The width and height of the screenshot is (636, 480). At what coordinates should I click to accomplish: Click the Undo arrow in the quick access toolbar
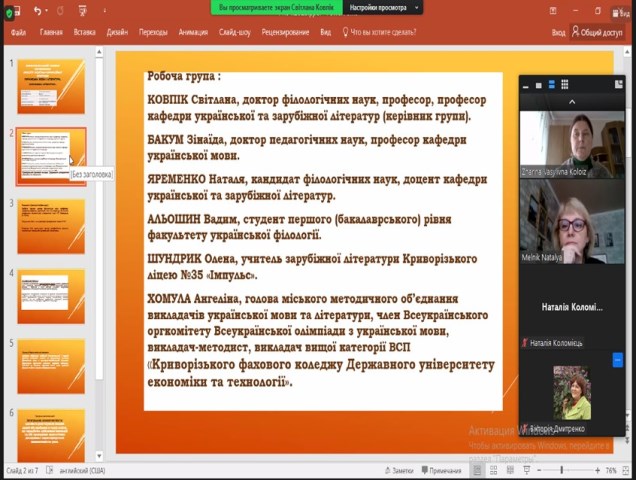click(37, 11)
